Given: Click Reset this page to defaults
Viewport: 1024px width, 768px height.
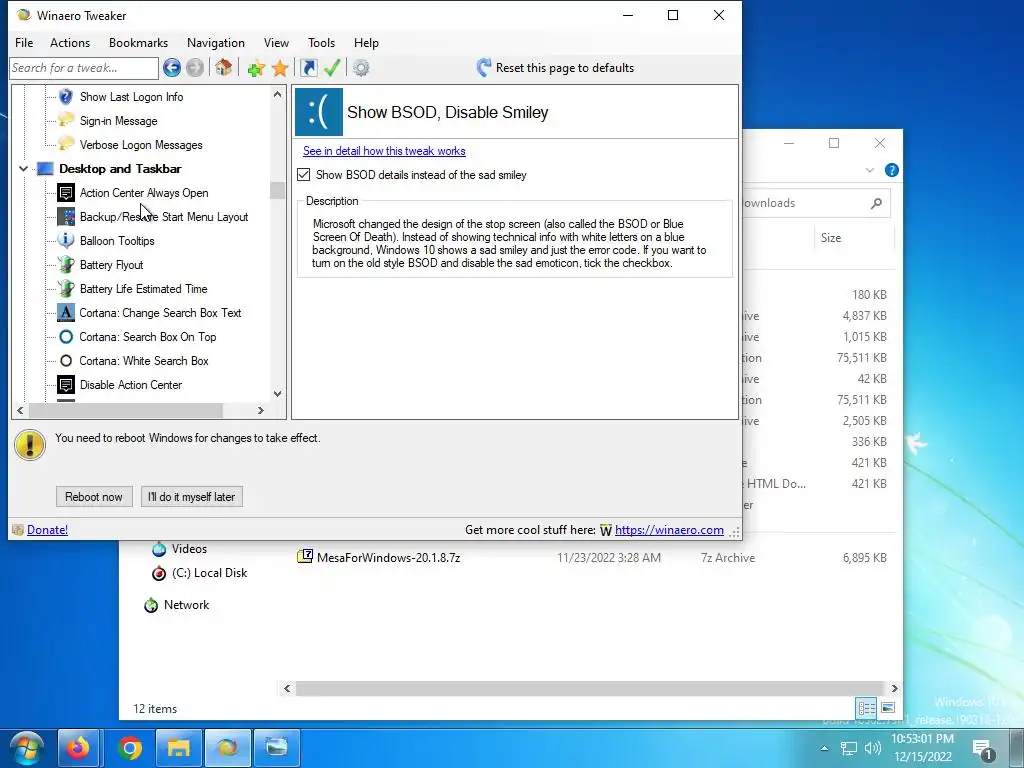Looking at the screenshot, I should click(x=556, y=67).
